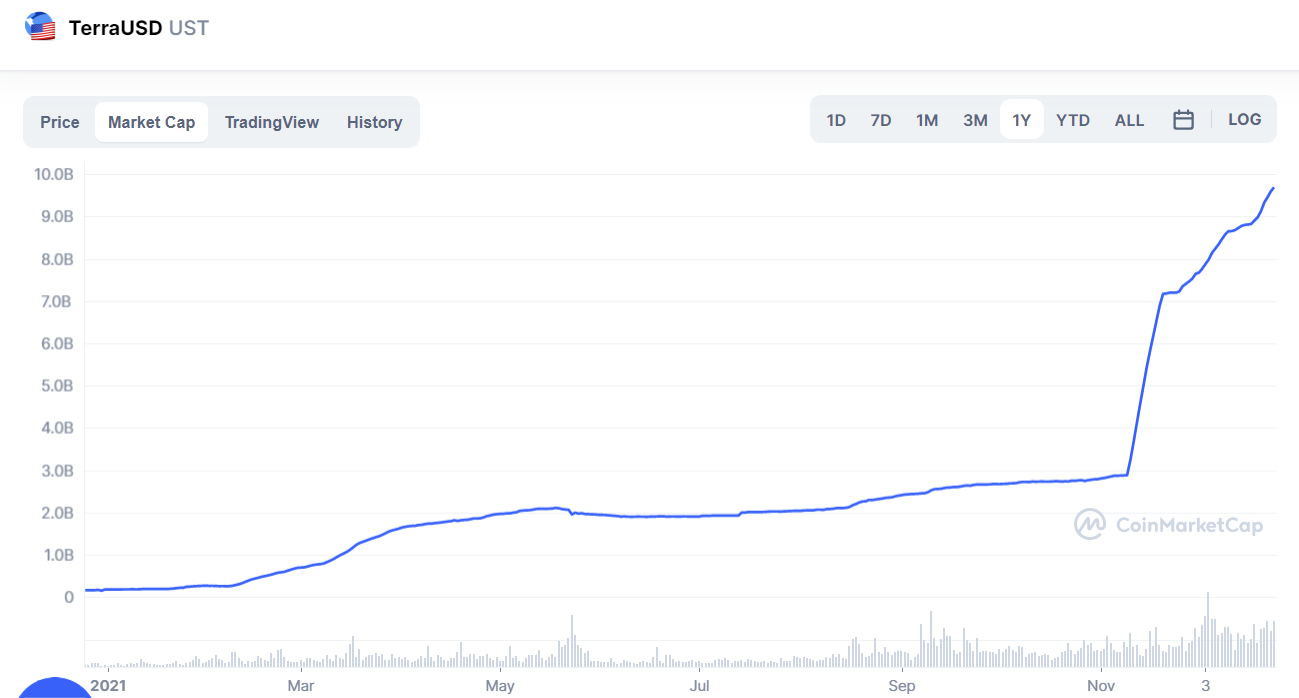Select the 1Y time range

coord(1021,120)
